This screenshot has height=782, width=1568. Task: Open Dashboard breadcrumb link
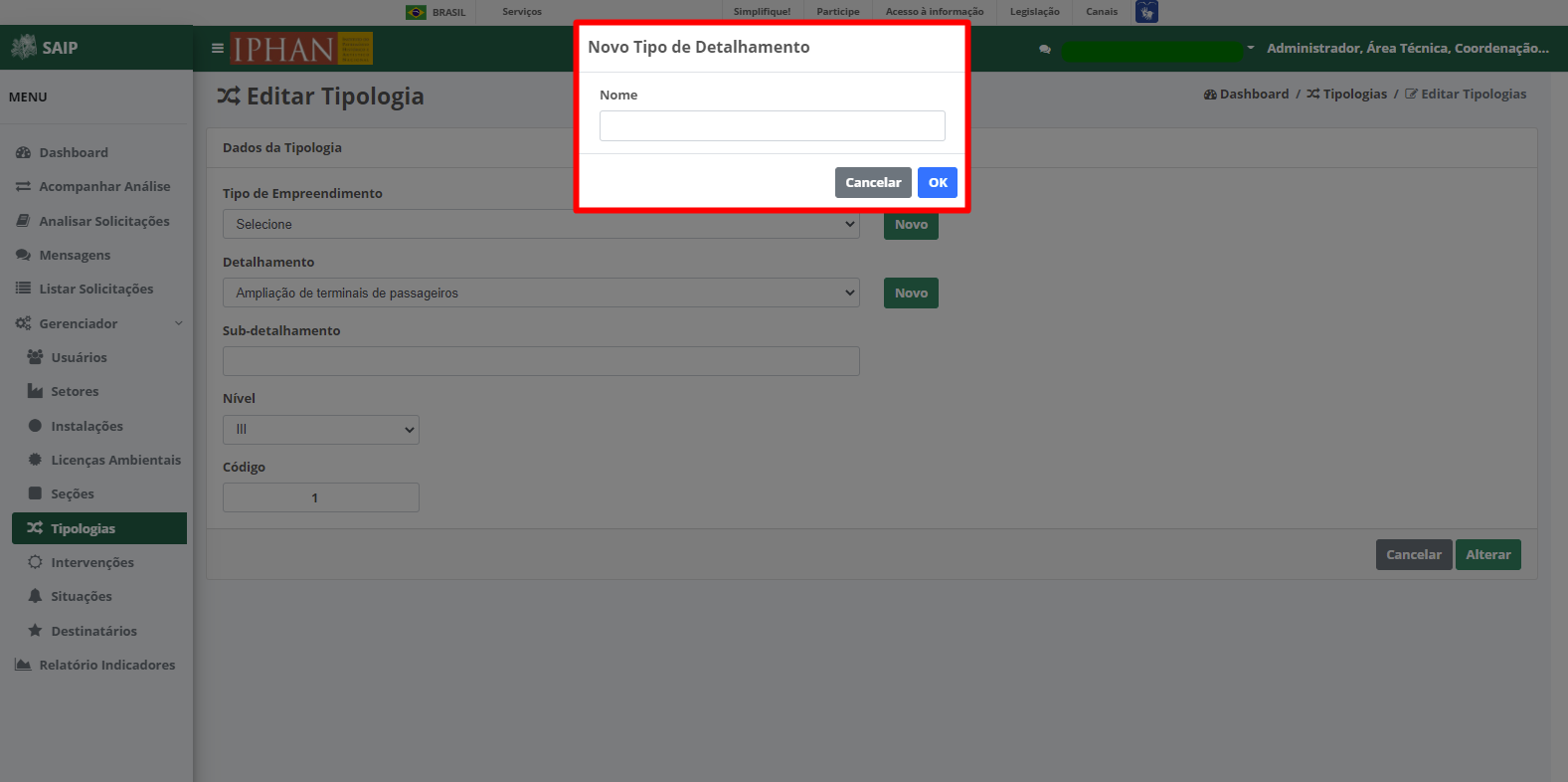(1254, 95)
